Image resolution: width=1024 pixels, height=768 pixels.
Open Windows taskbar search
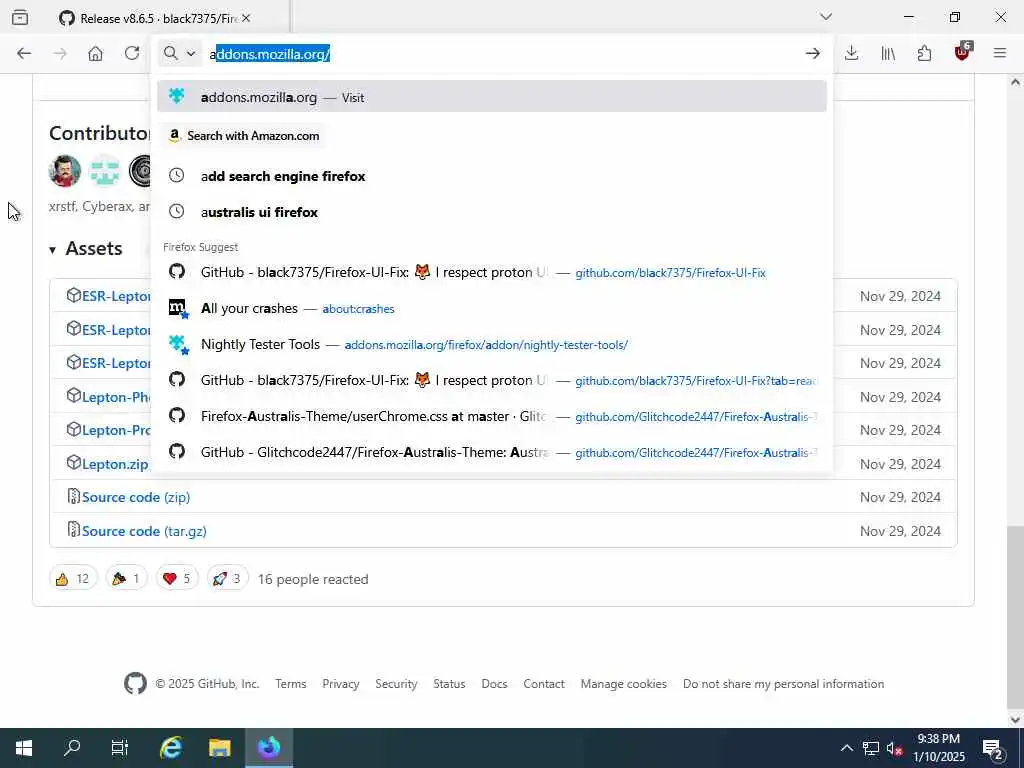tap(72, 748)
